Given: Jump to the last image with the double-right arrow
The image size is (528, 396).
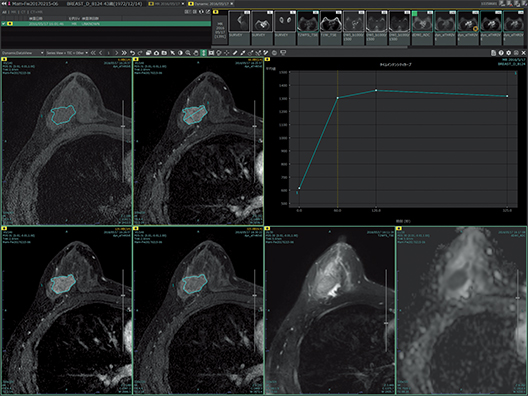Looking at the screenshot, I should click(x=124, y=53).
